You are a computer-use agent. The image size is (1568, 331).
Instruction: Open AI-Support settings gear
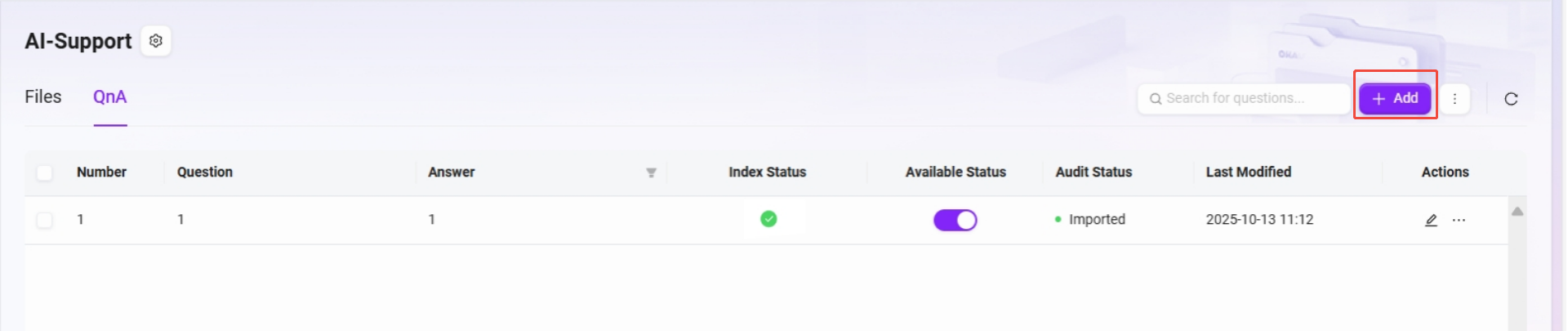155,41
